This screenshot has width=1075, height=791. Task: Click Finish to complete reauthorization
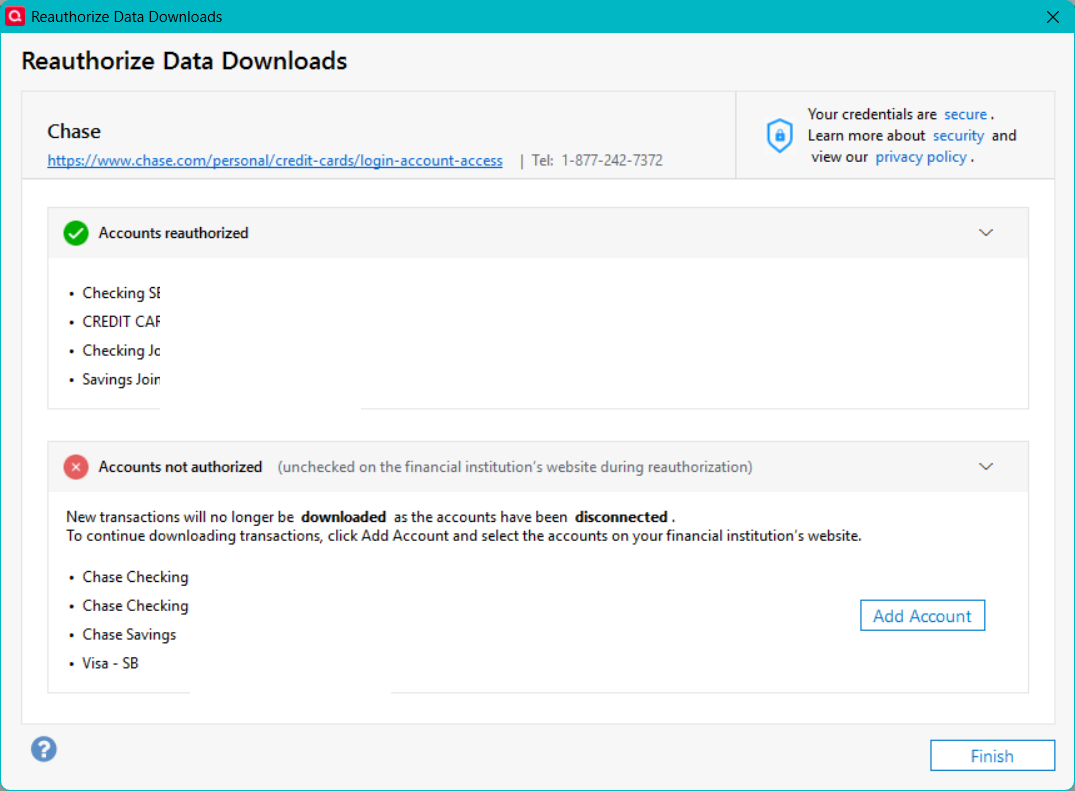click(992, 755)
